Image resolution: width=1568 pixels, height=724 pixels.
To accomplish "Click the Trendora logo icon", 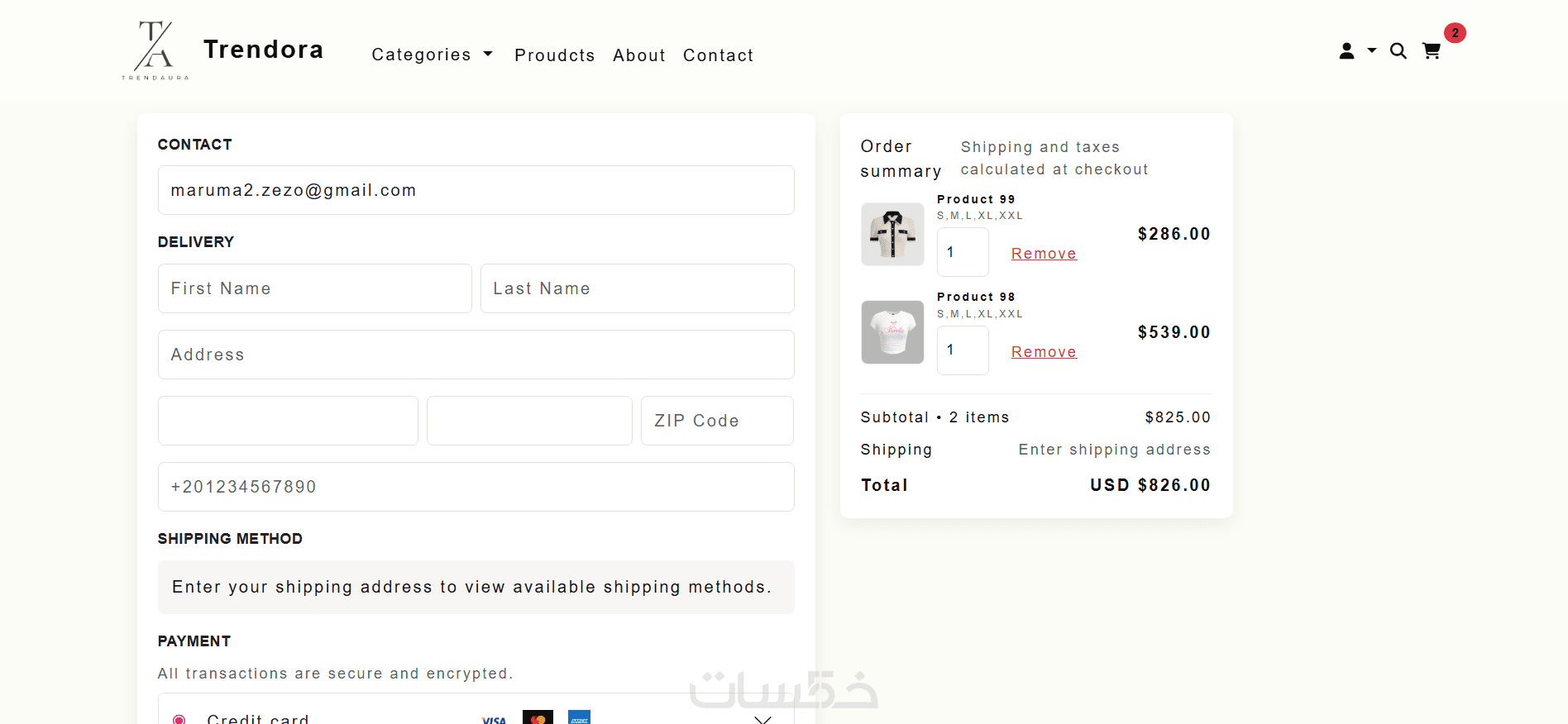I will click(x=155, y=50).
